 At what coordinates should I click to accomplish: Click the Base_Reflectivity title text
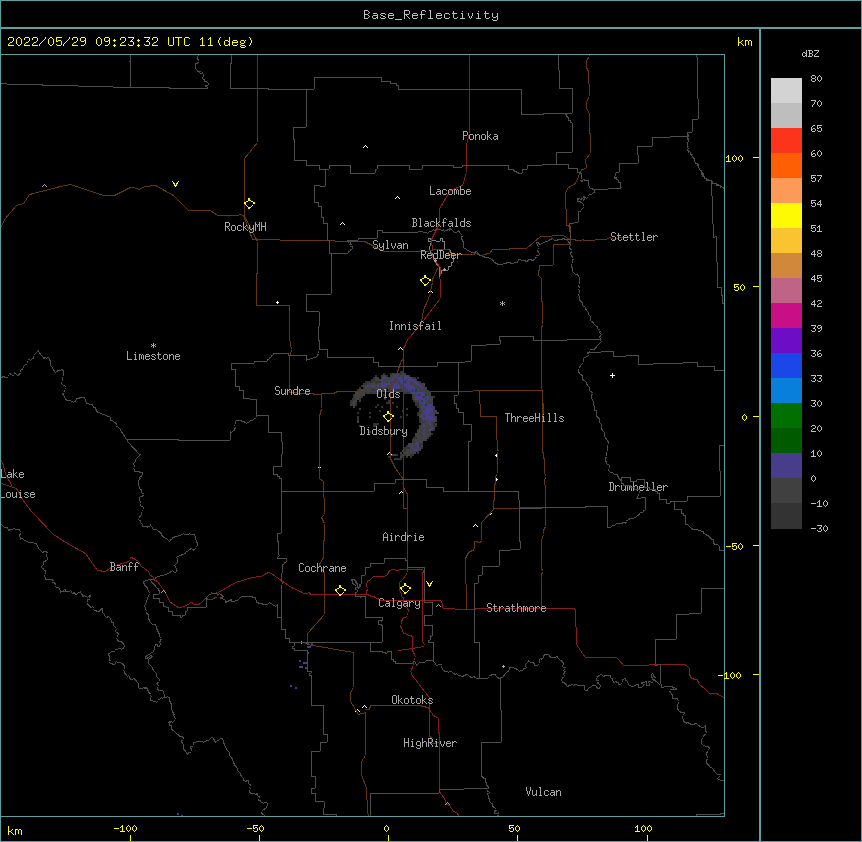tap(431, 15)
